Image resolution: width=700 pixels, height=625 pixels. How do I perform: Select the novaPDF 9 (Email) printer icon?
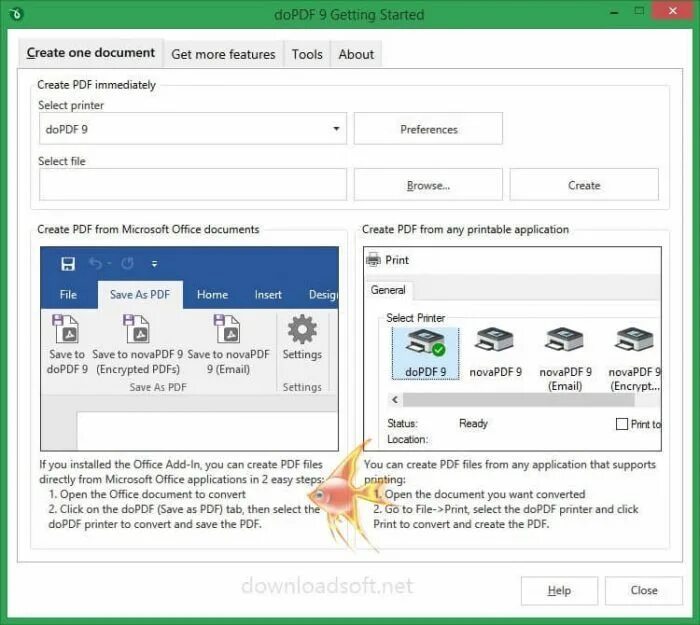tap(565, 339)
